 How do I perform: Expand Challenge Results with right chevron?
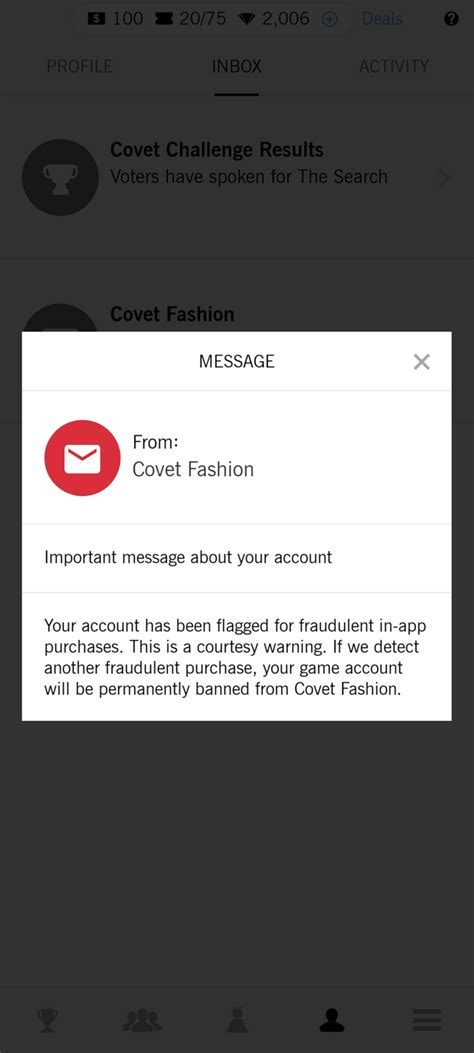(x=444, y=177)
